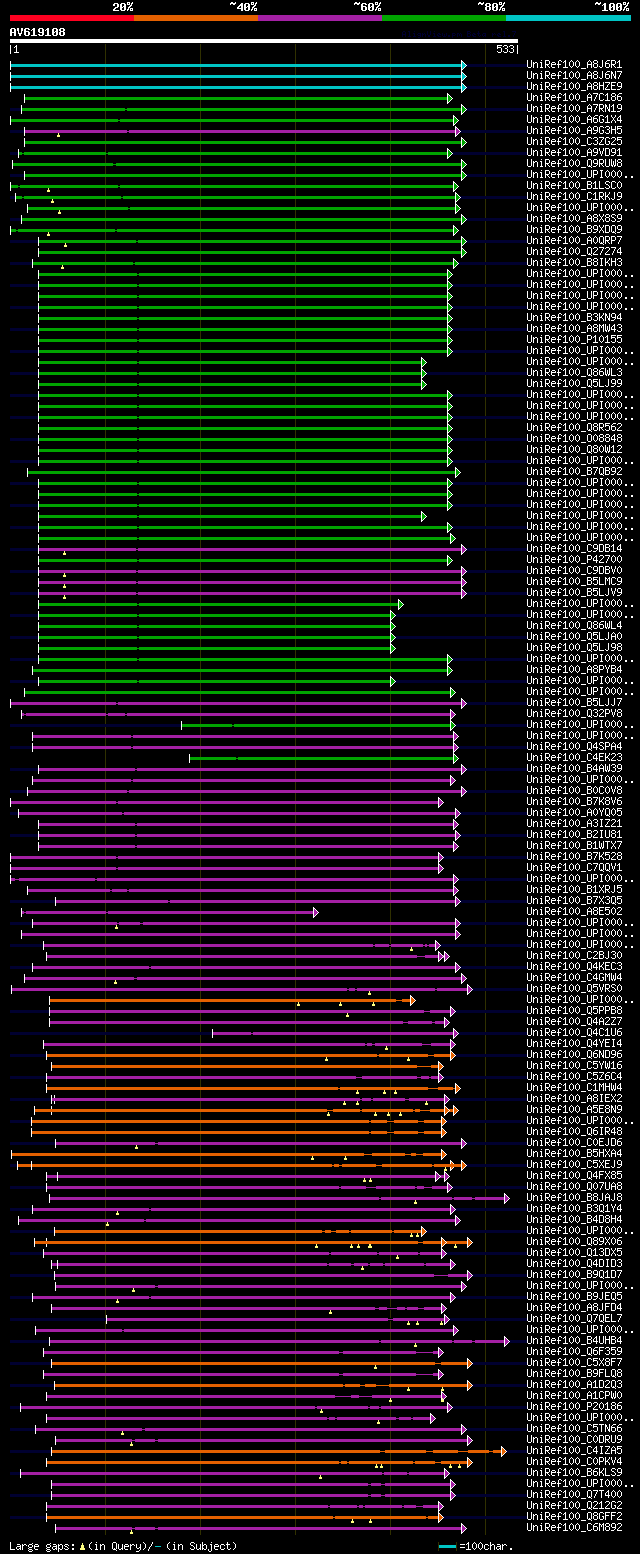
Task: Click the purple ~60% identity legend segment
Action: click(x=320, y=18)
